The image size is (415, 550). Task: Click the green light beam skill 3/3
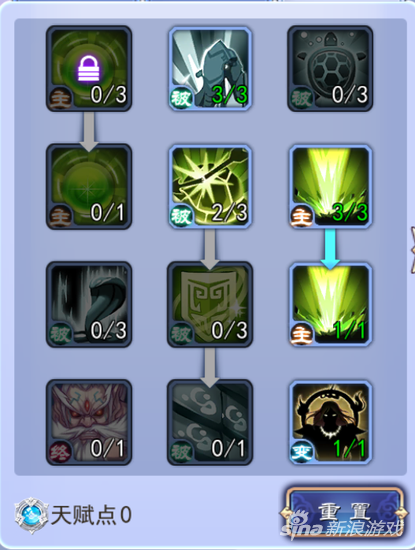pos(330,187)
